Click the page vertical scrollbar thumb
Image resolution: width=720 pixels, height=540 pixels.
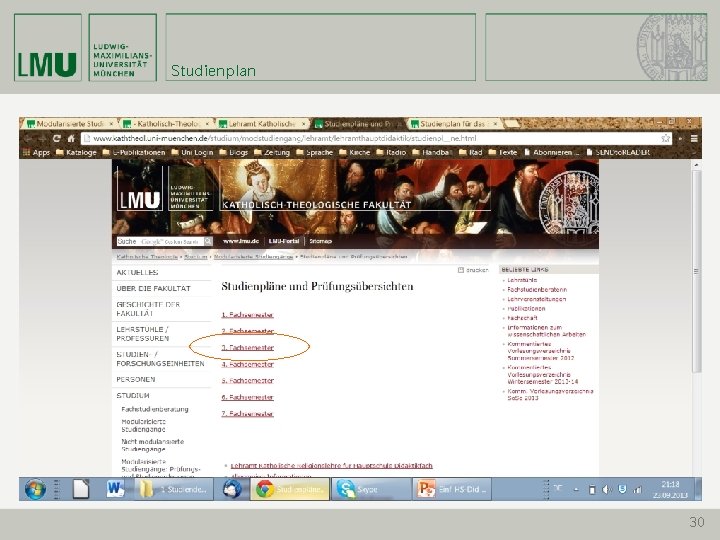point(696,271)
